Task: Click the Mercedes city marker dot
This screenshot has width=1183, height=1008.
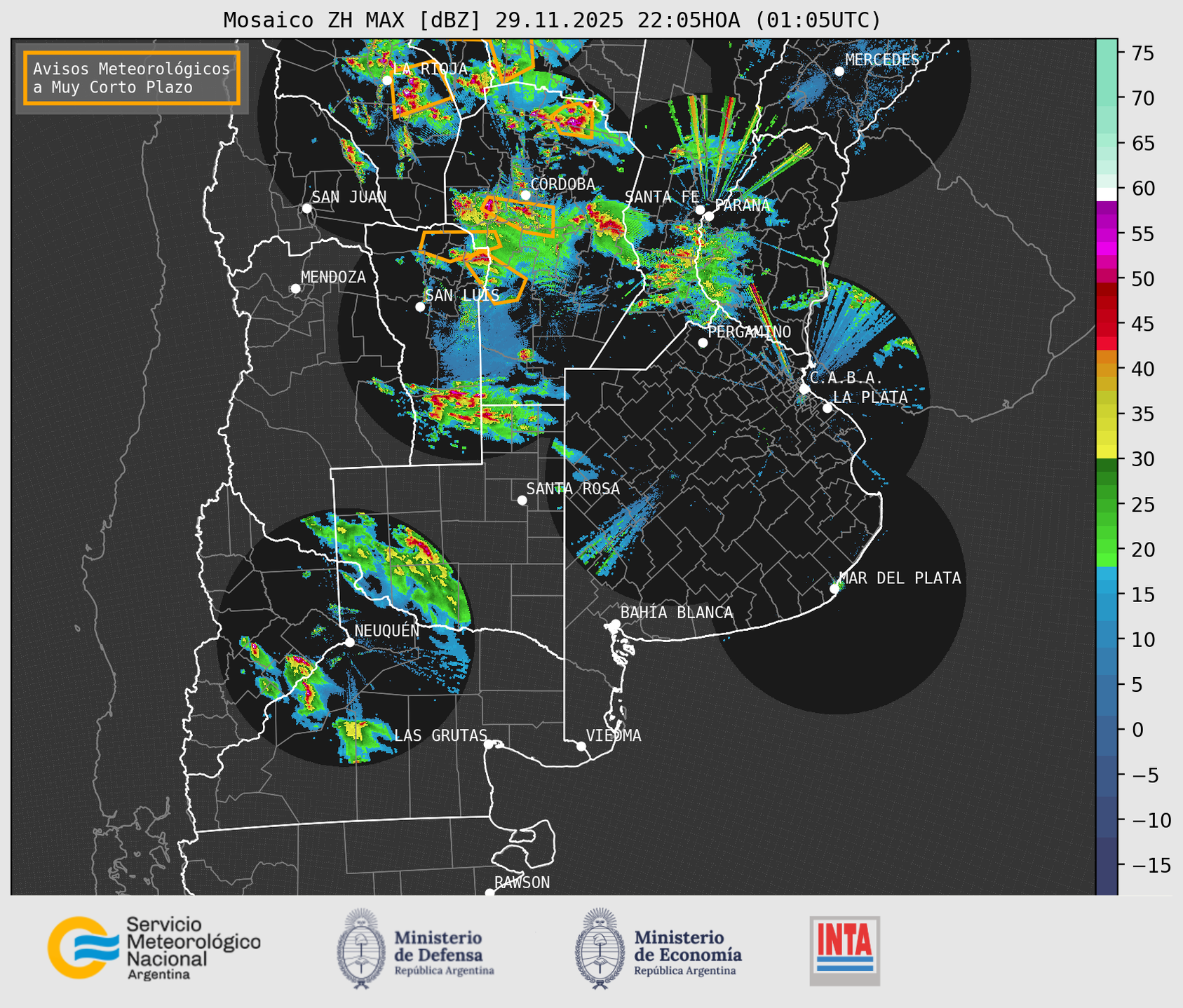Action: [x=839, y=71]
